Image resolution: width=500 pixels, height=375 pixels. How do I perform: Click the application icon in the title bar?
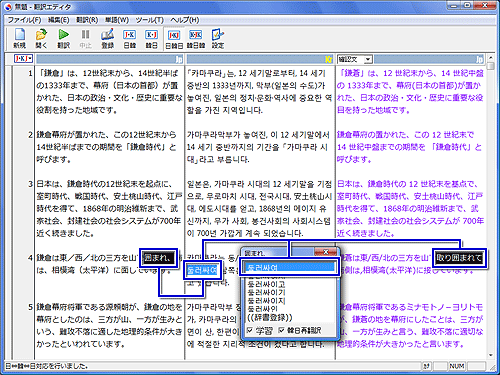pyautogui.click(x=9, y=6)
